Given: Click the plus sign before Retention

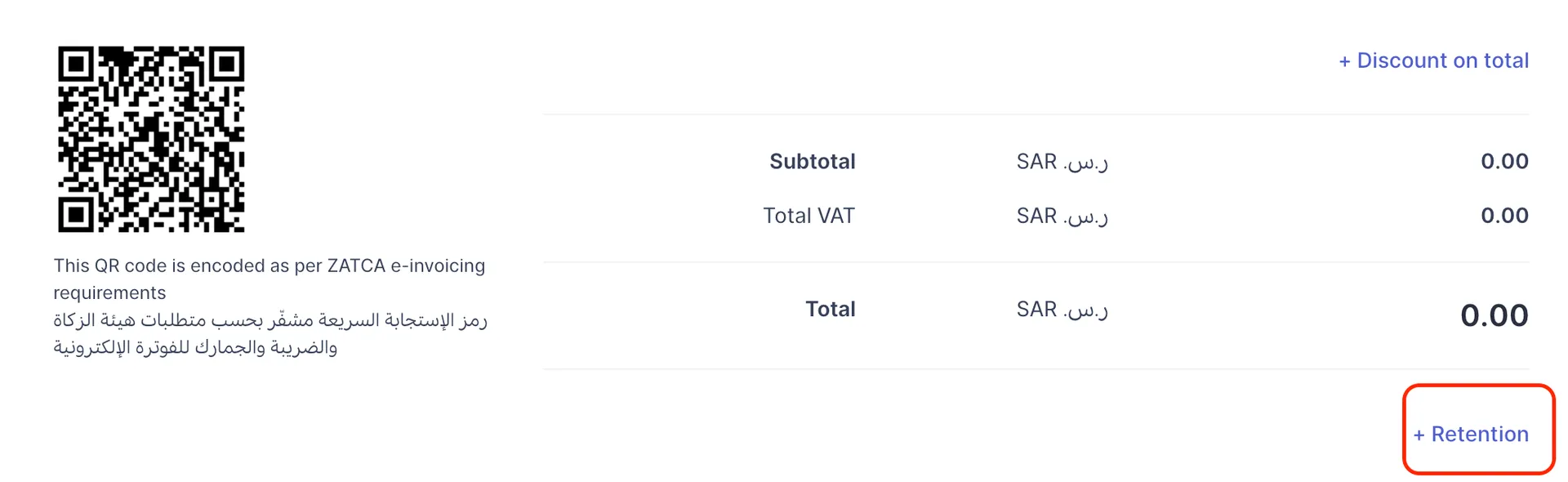Looking at the screenshot, I should pos(1419,435).
